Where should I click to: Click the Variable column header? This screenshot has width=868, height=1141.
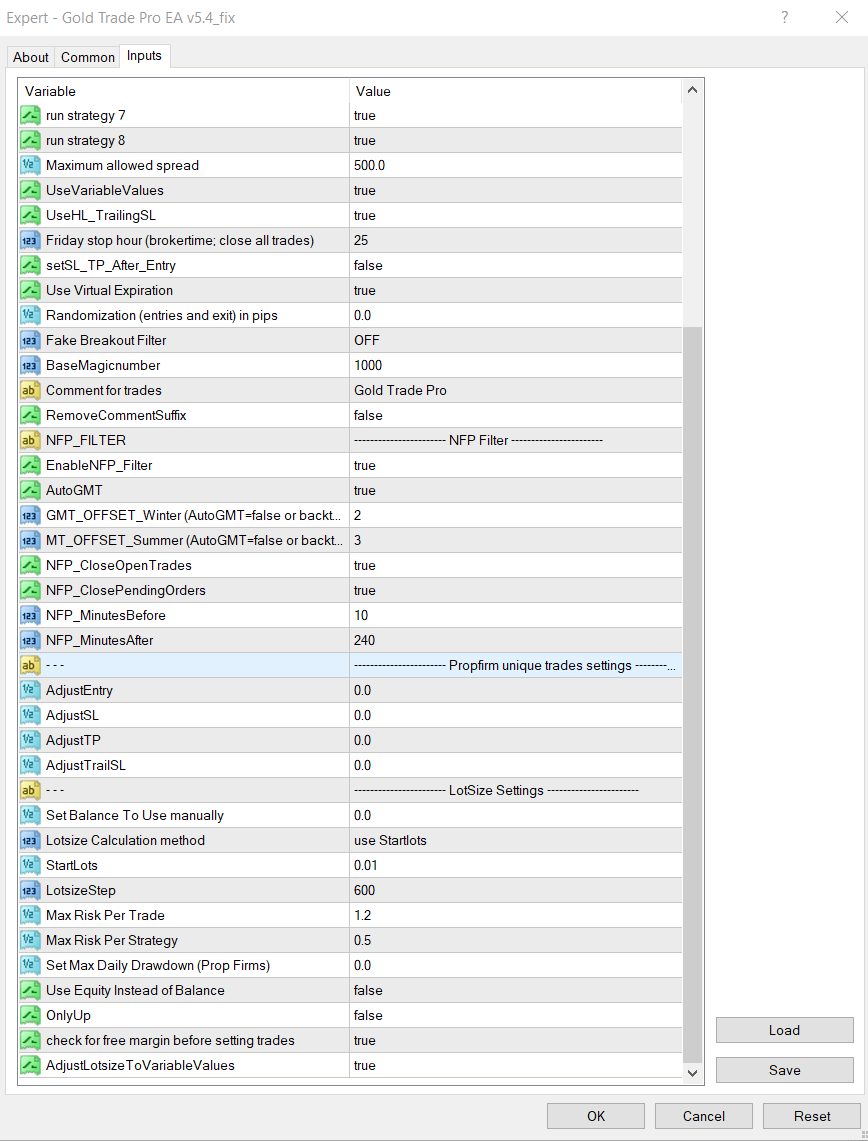click(x=183, y=91)
